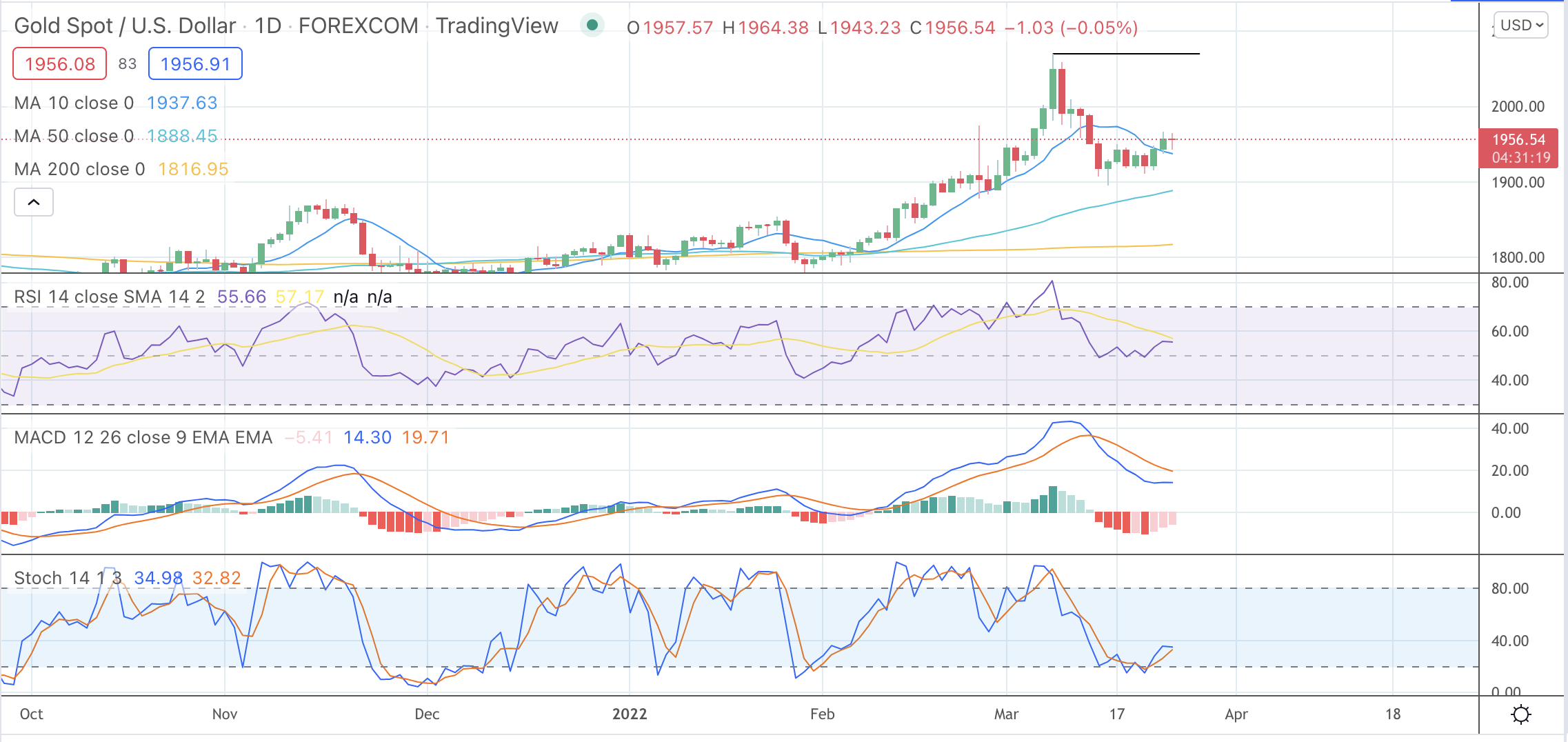This screenshot has width=1568, height=742.
Task: Collapse the indicator legend with chevron button
Action: click(x=34, y=202)
